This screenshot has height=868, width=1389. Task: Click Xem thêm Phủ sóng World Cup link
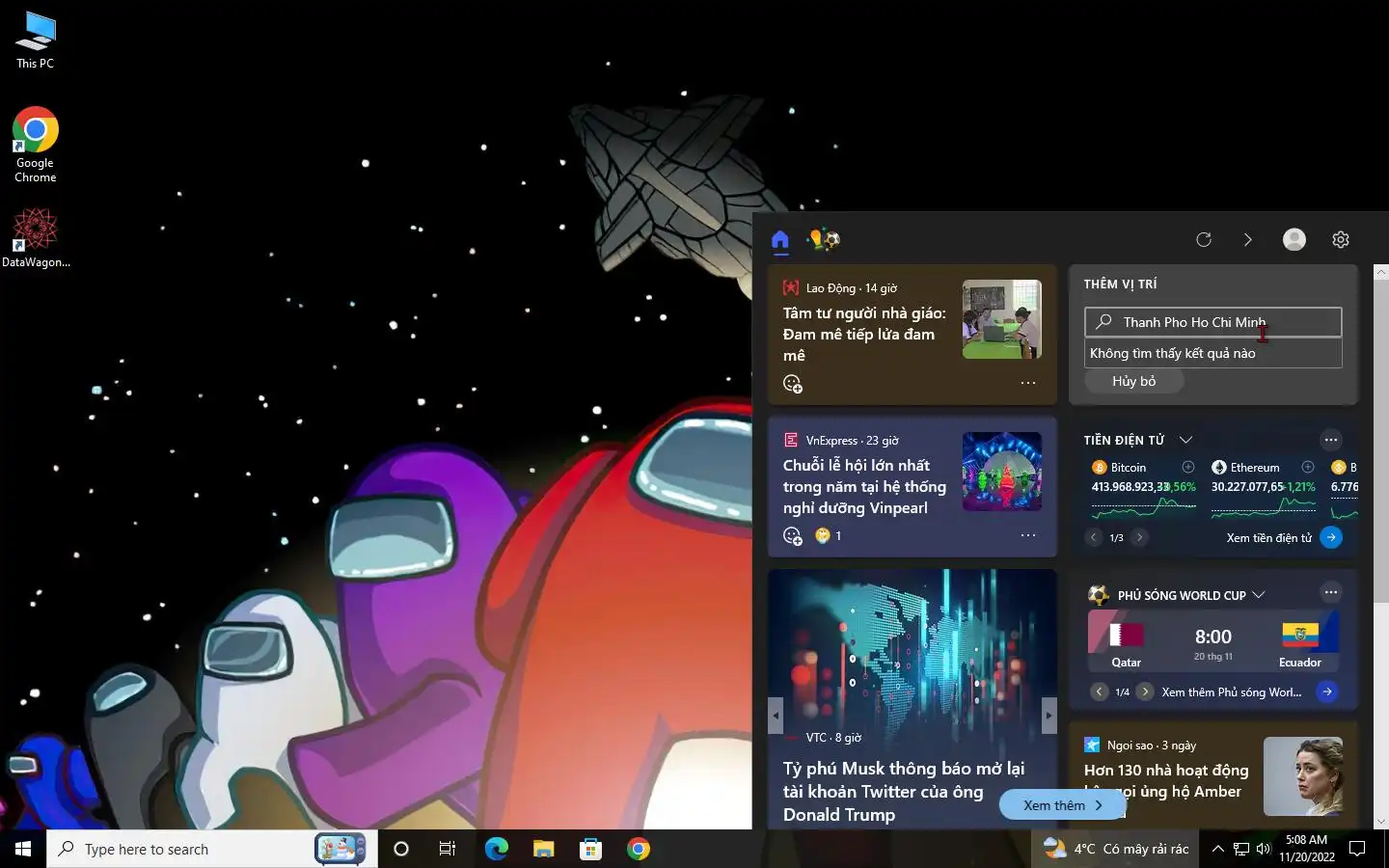coord(1232,692)
